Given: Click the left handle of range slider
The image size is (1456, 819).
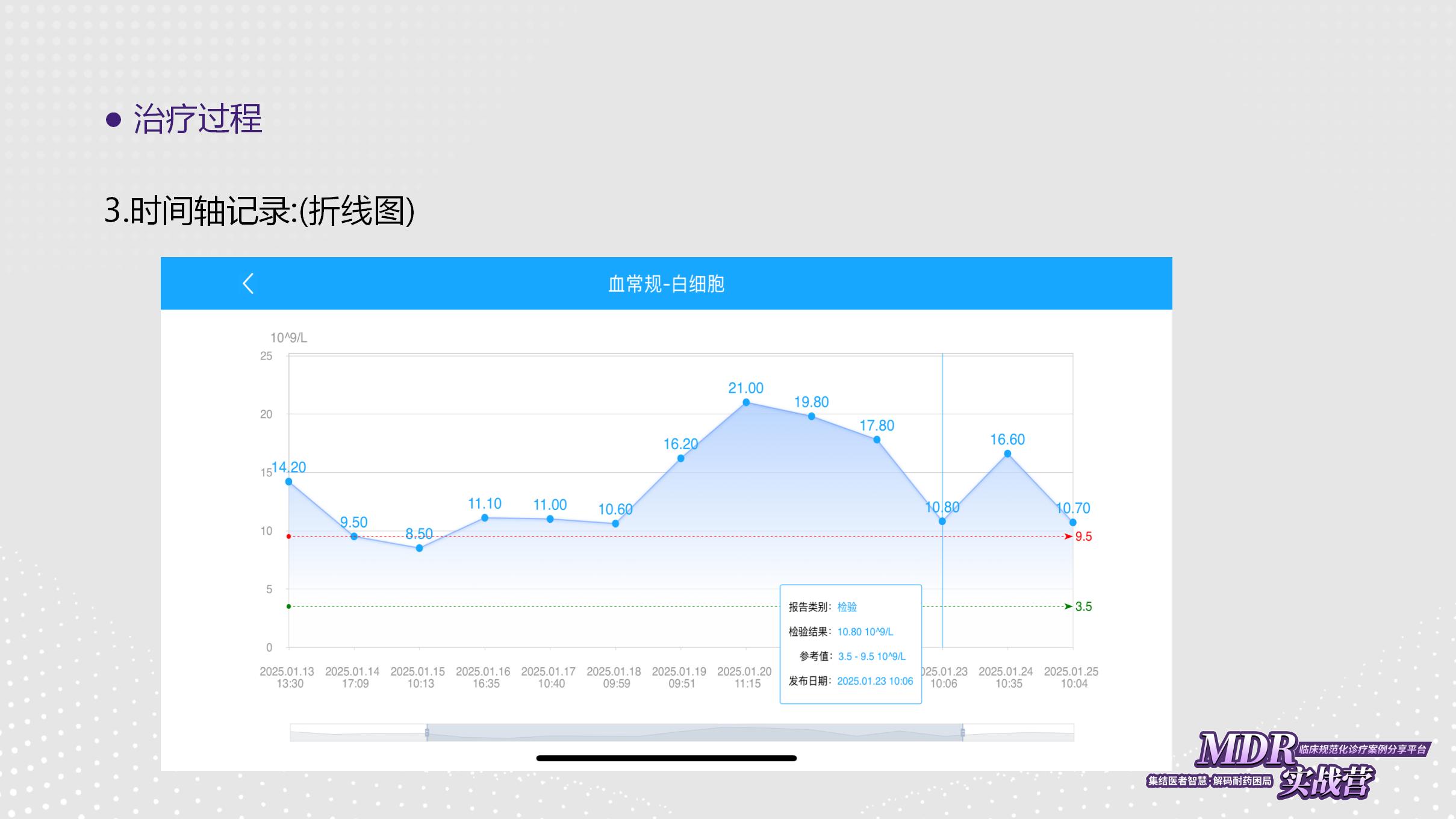Looking at the screenshot, I should 427,732.
